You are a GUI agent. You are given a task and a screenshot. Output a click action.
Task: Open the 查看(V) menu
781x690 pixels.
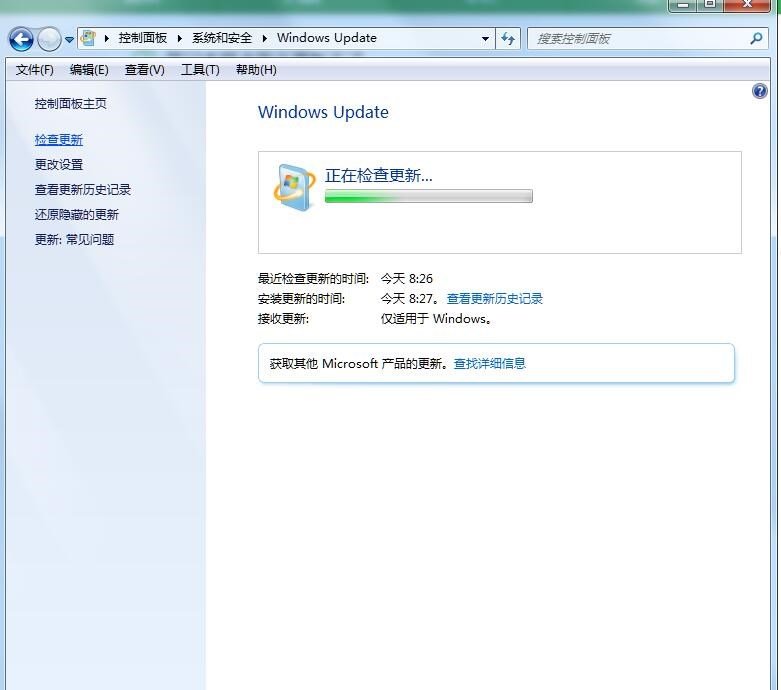point(144,70)
